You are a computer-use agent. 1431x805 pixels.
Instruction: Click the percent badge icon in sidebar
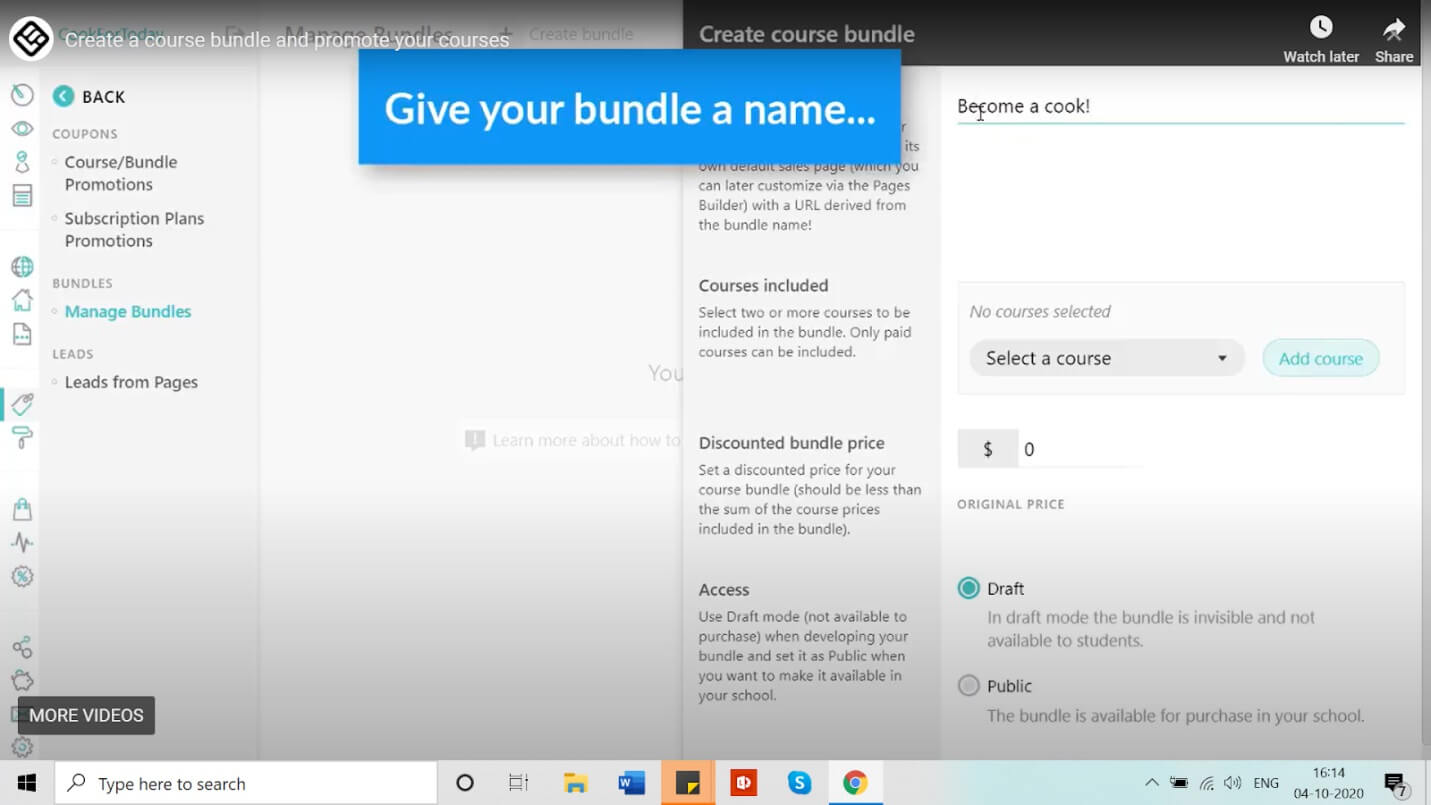click(22, 576)
